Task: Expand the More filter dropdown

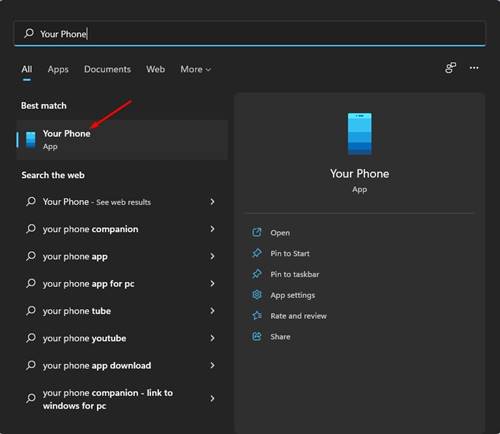Action: (x=195, y=69)
